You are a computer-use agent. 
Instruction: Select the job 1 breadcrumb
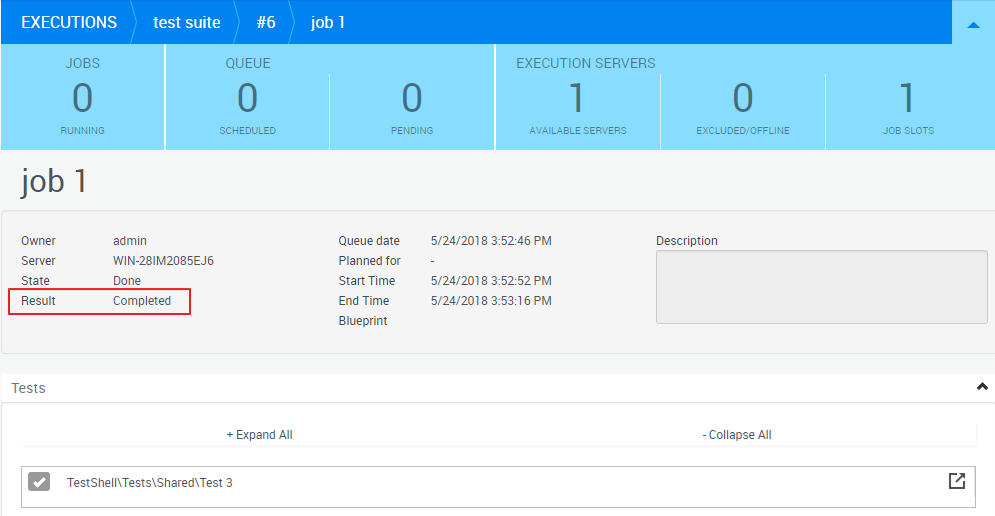point(328,22)
